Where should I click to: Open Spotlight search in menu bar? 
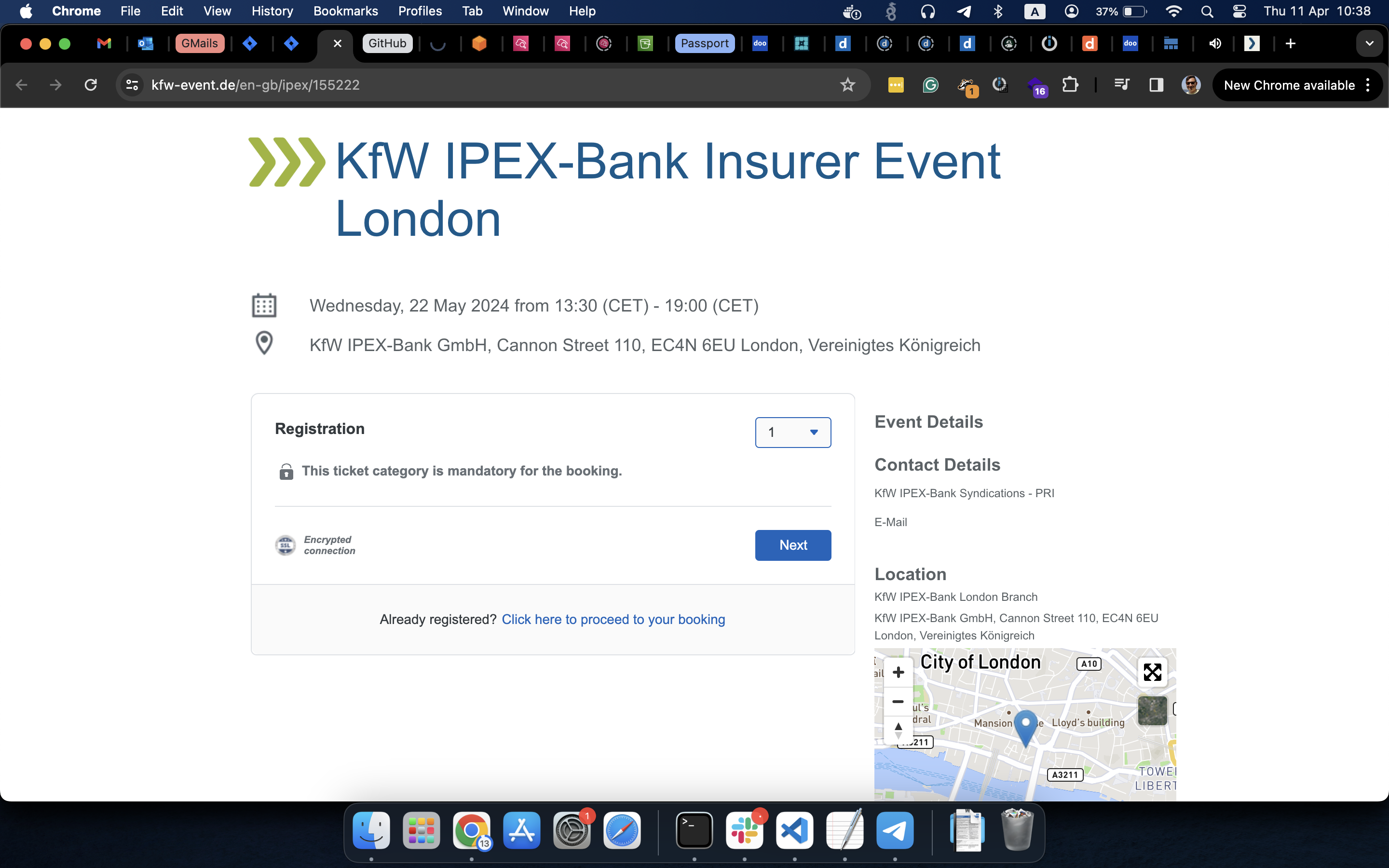coord(1207,11)
